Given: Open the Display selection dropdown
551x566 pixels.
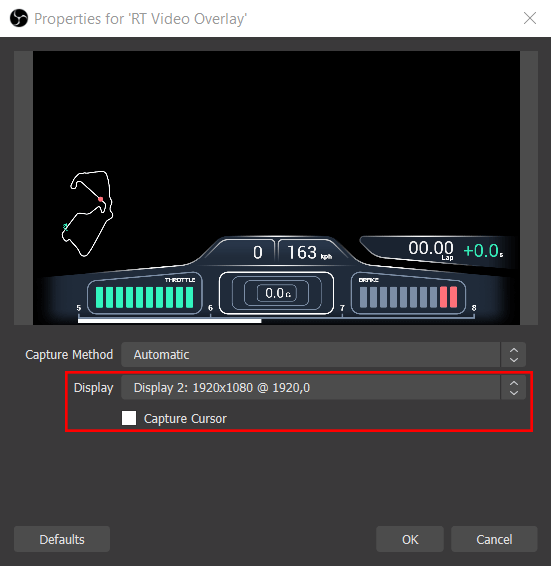Looking at the screenshot, I should 323,387.
